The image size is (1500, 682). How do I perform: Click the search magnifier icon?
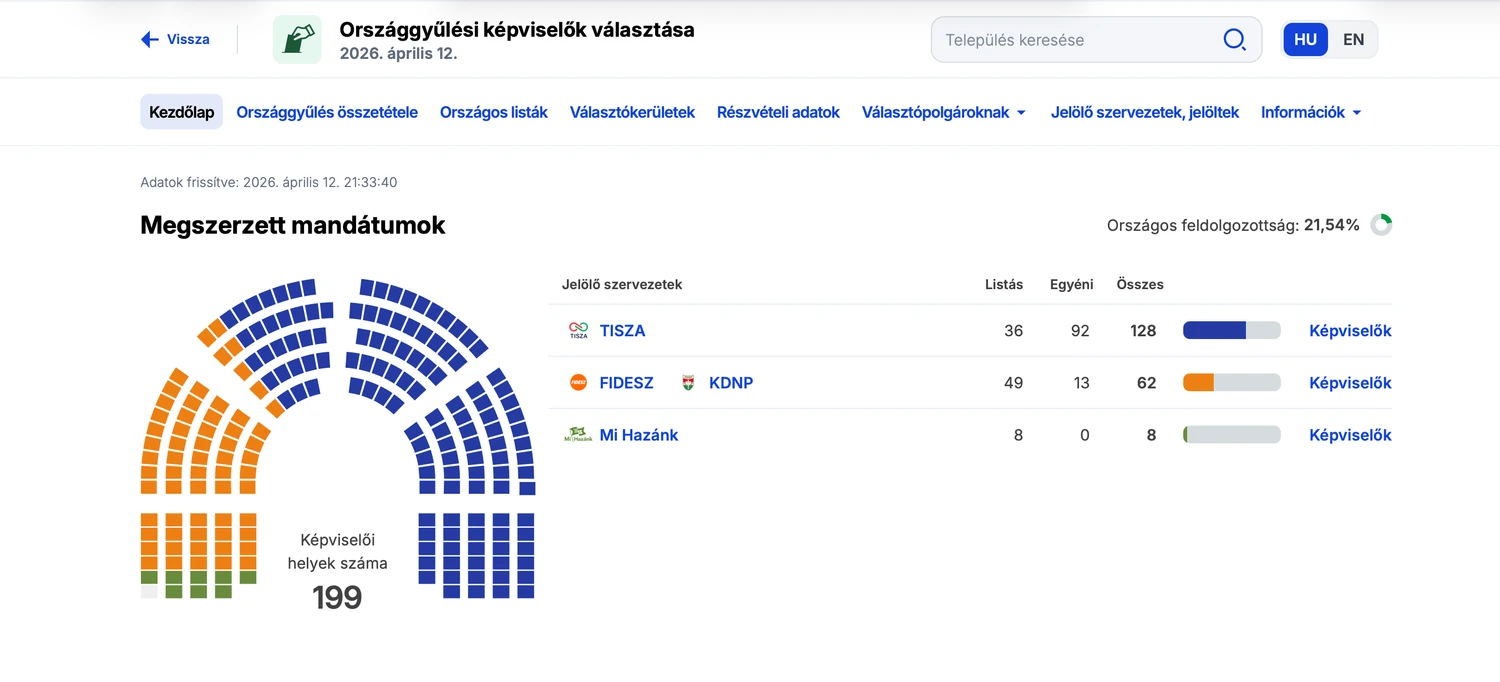coord(1234,40)
